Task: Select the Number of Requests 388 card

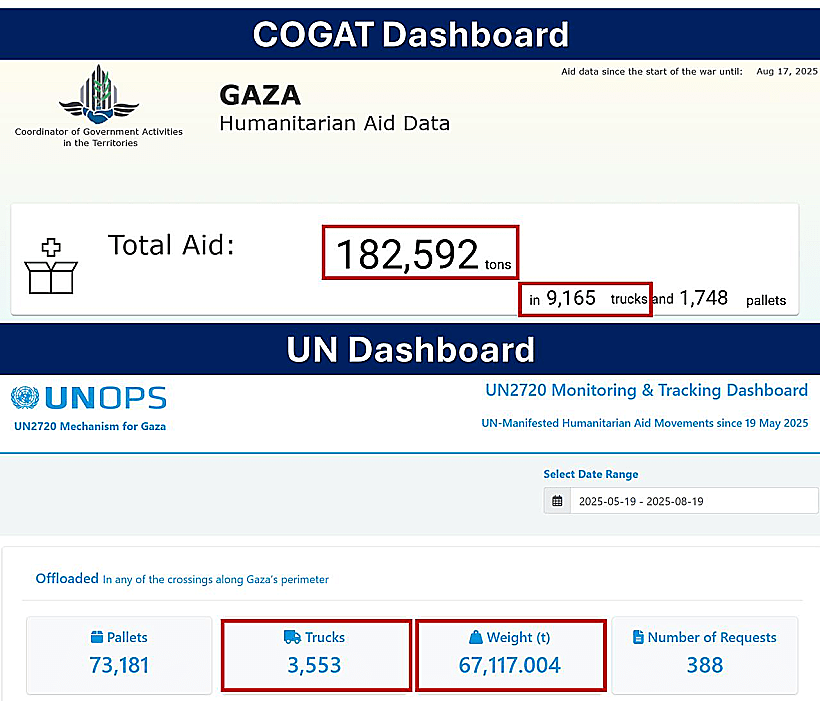Action: (705, 654)
